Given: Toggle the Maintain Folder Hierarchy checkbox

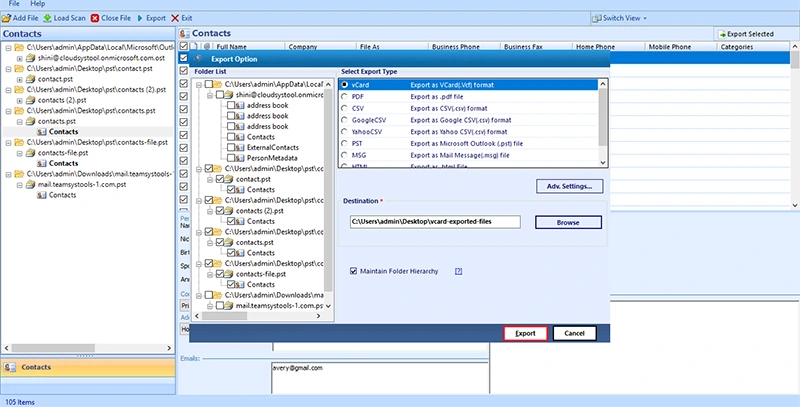Looking at the screenshot, I should click(x=354, y=271).
